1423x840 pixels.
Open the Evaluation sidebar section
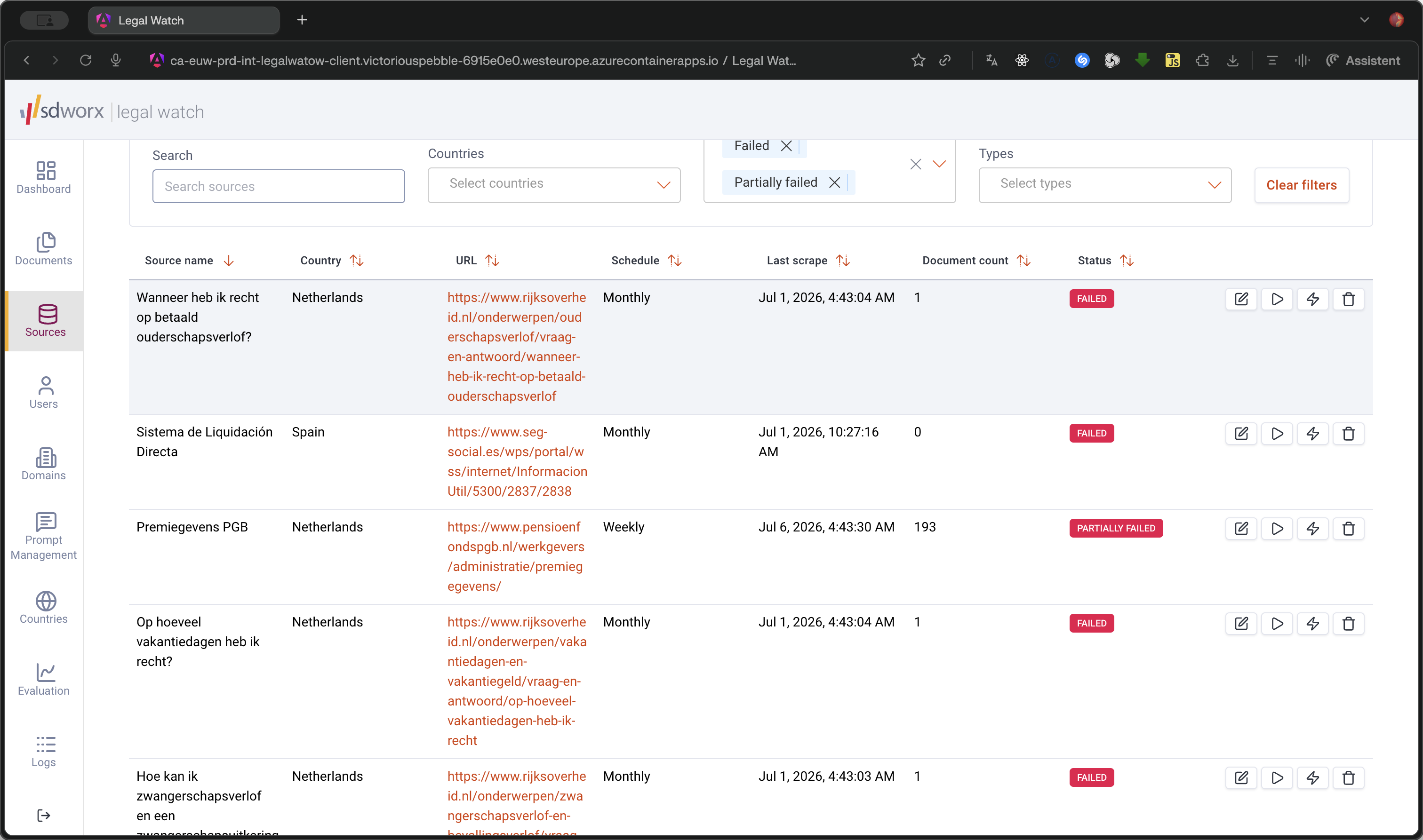coord(44,679)
